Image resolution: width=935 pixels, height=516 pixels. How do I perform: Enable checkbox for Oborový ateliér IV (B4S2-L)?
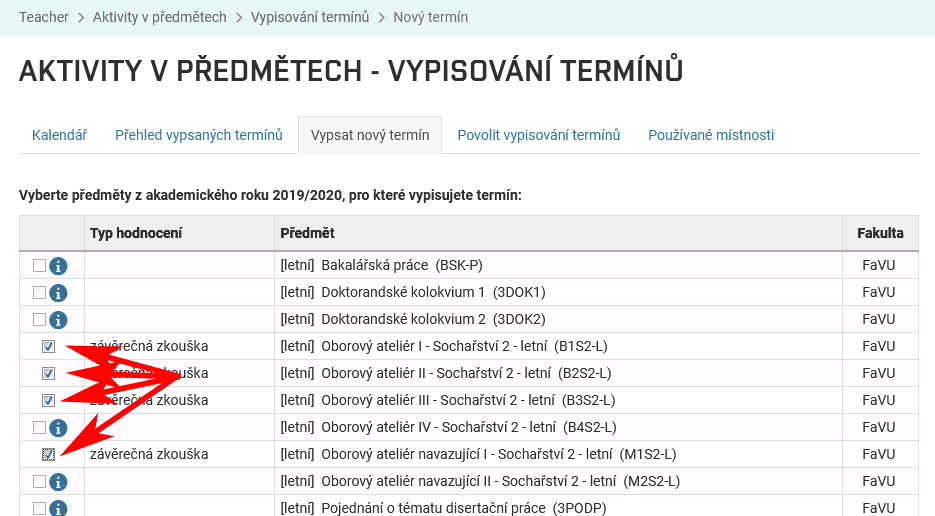click(39, 428)
